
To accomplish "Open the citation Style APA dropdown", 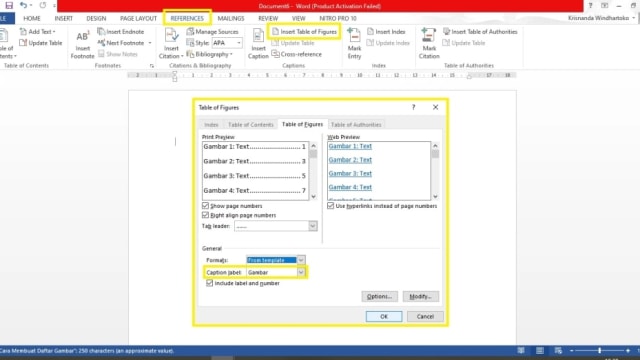I will pos(239,43).
